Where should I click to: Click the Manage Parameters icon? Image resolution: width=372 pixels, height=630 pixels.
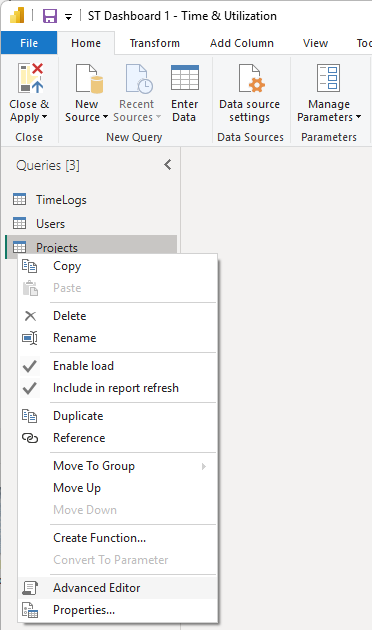(329, 78)
